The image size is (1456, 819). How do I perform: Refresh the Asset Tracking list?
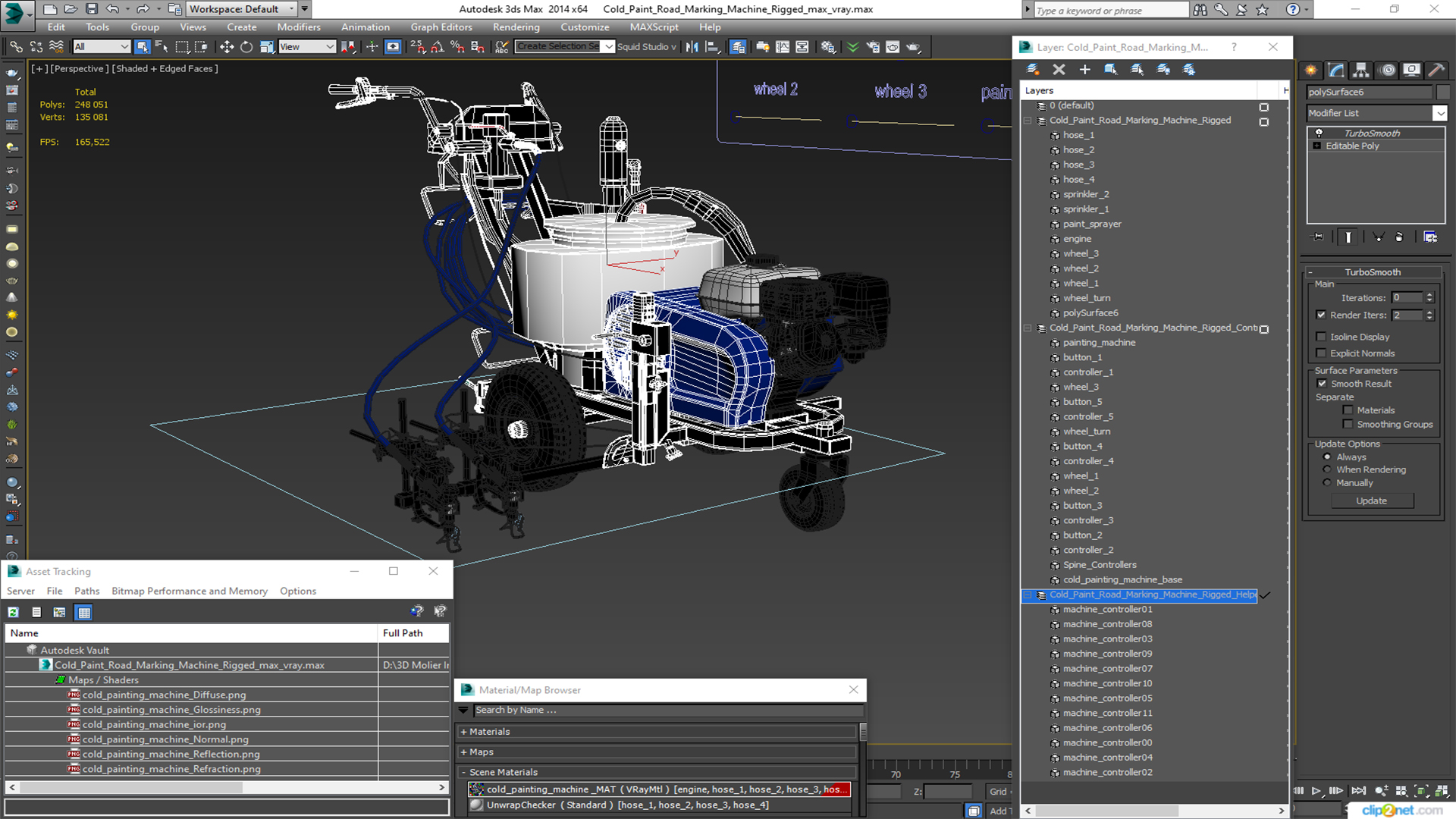coord(14,612)
